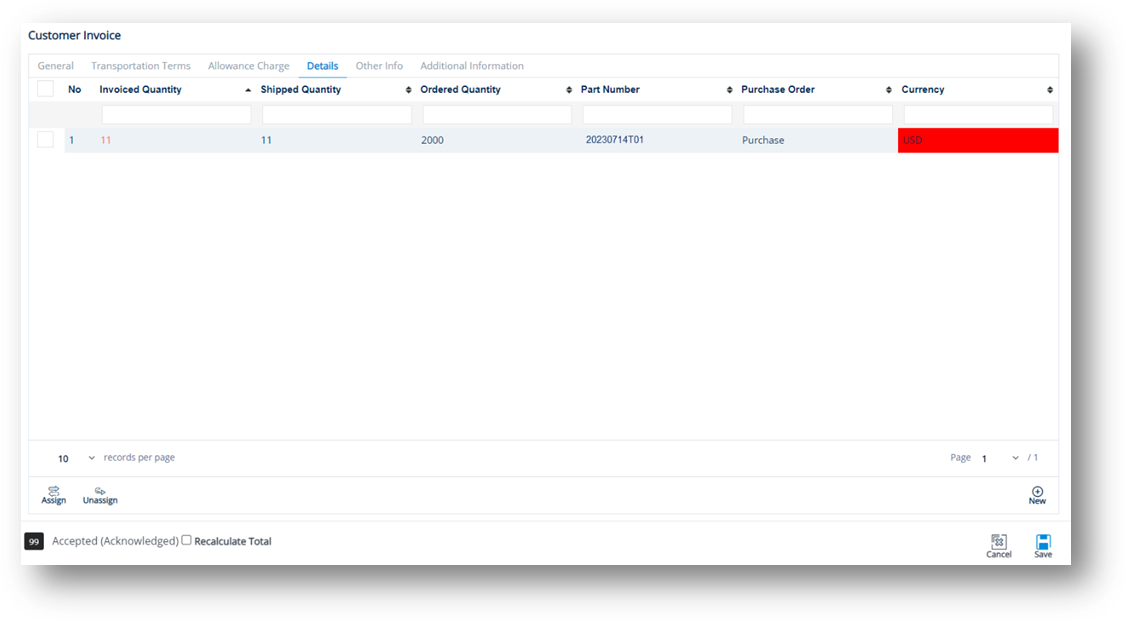Sort by Invoiced Quantity arrow
Viewport: 1126px width, 620px height.
coord(248,90)
